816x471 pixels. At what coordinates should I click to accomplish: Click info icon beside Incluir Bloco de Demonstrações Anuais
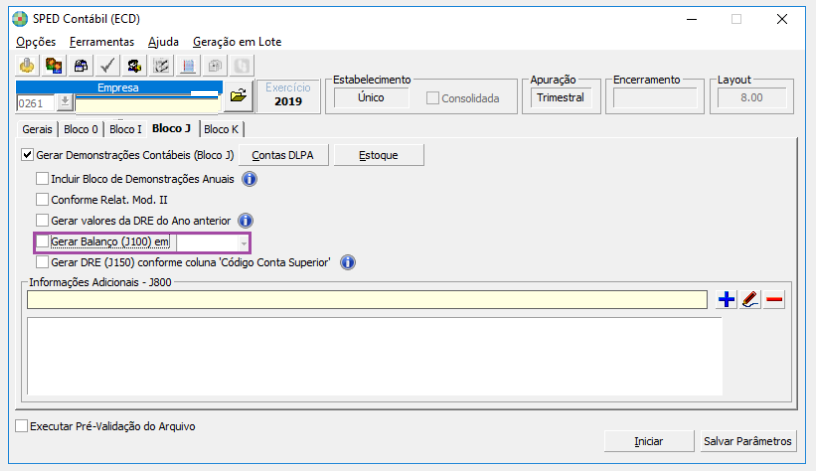pyautogui.click(x=250, y=179)
